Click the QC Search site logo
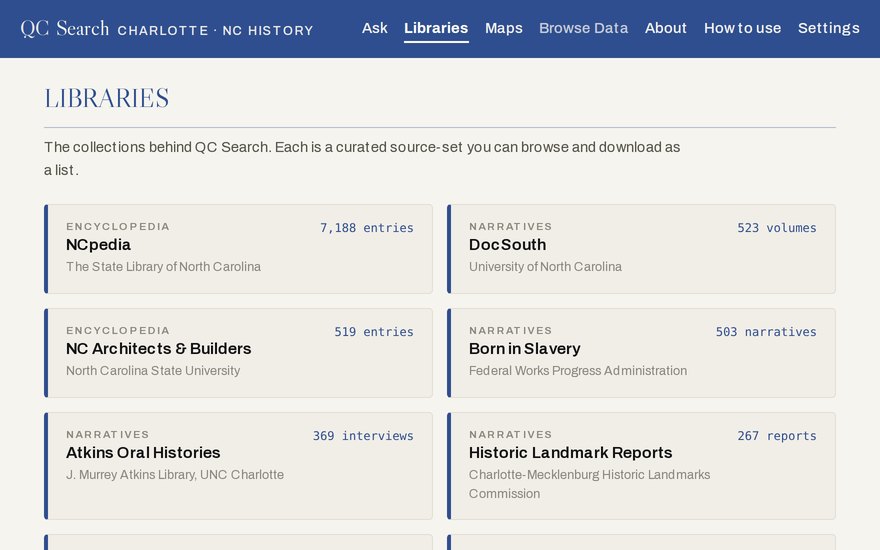This screenshot has width=880, height=550. [65, 29]
